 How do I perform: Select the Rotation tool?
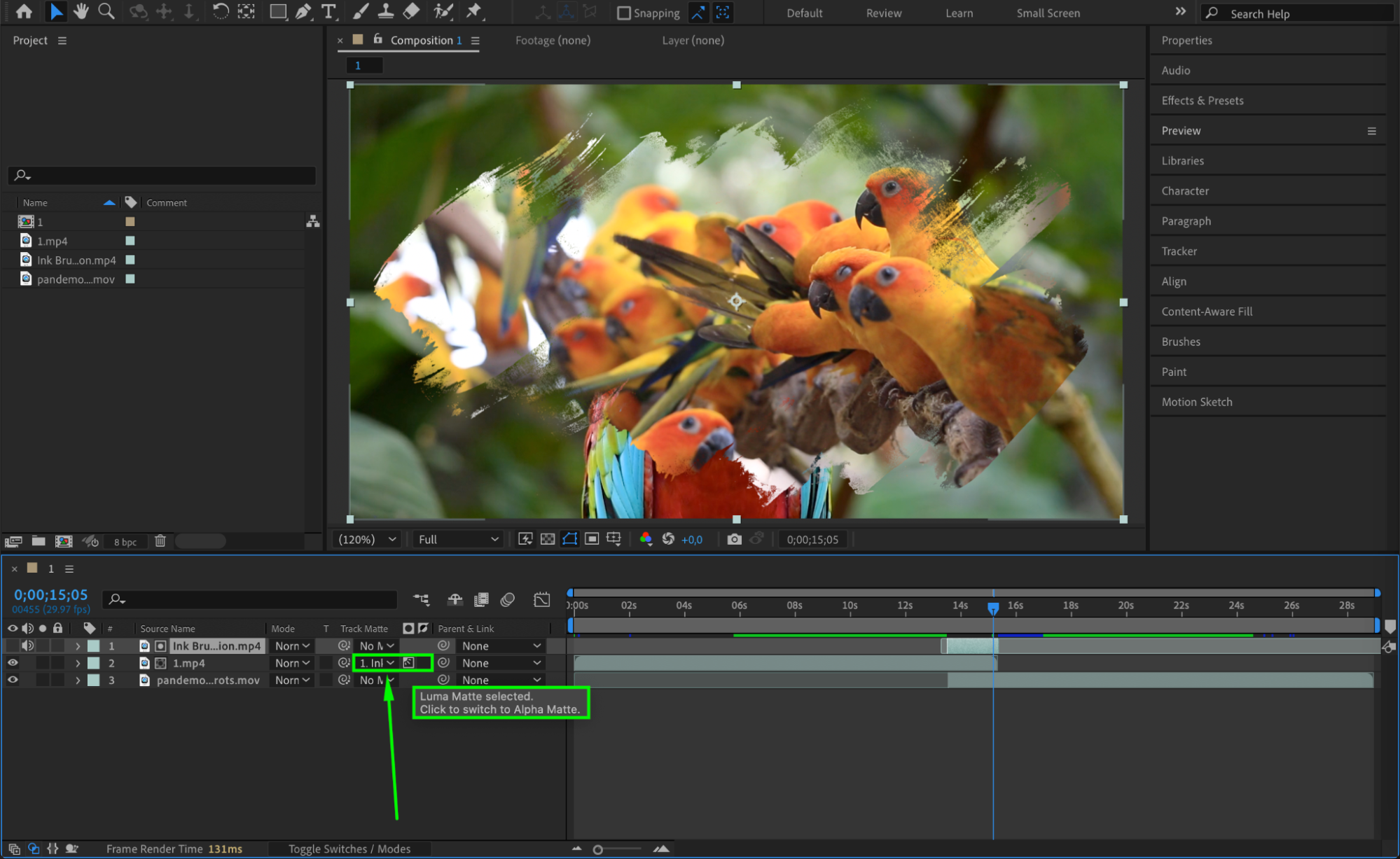point(220,11)
